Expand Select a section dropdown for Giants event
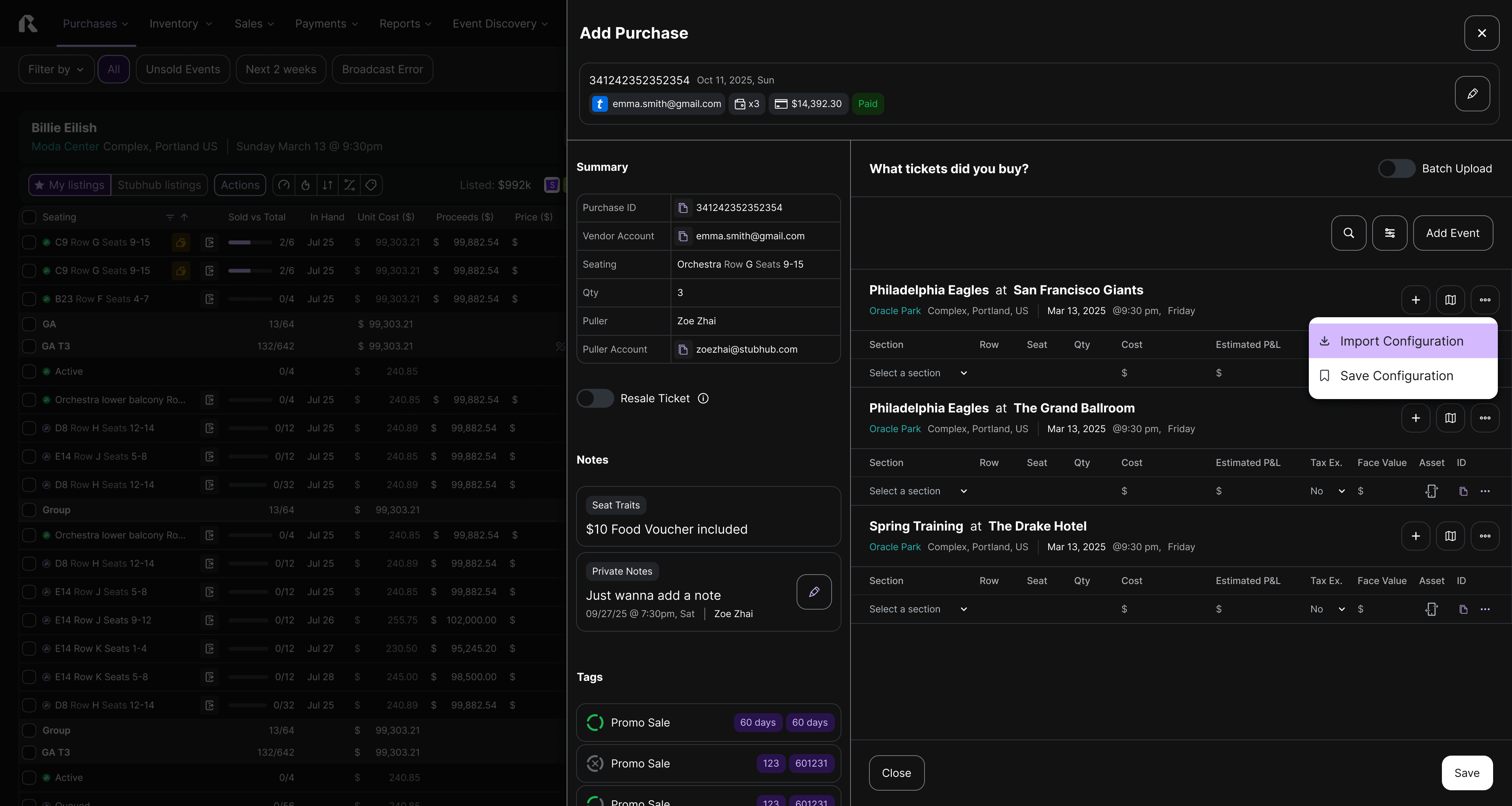Viewport: 1512px width, 806px height. coord(917,373)
